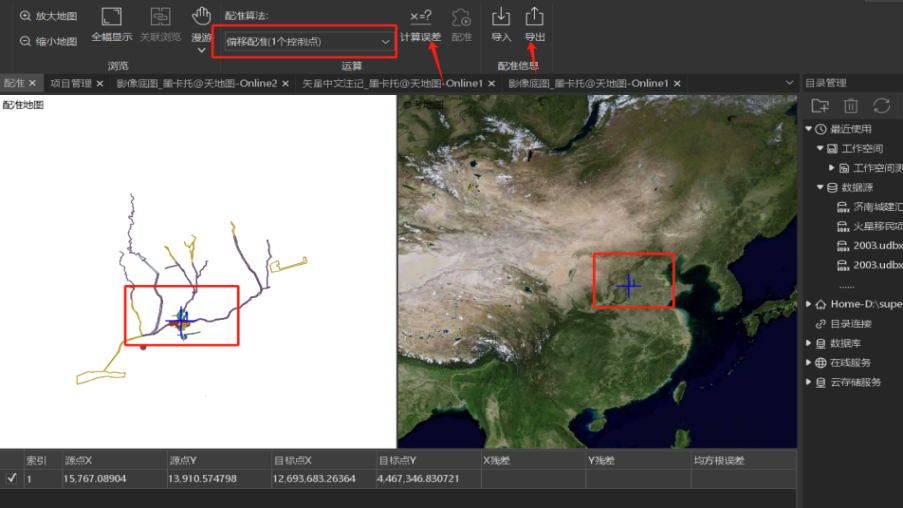Select the second 2003.udbx datasource
Screen dimensions: 903x508
click(x=870, y=265)
